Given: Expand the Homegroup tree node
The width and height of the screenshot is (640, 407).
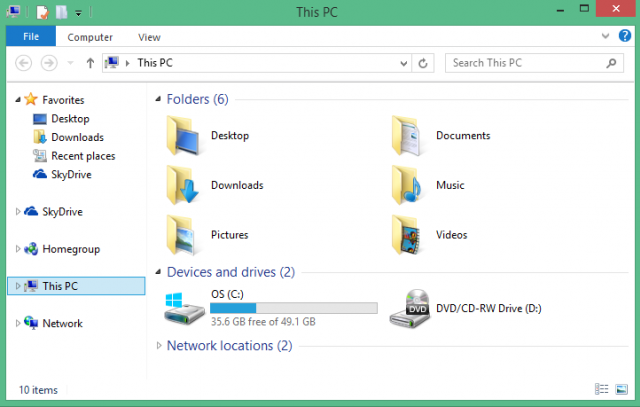Looking at the screenshot, I should click(x=18, y=249).
